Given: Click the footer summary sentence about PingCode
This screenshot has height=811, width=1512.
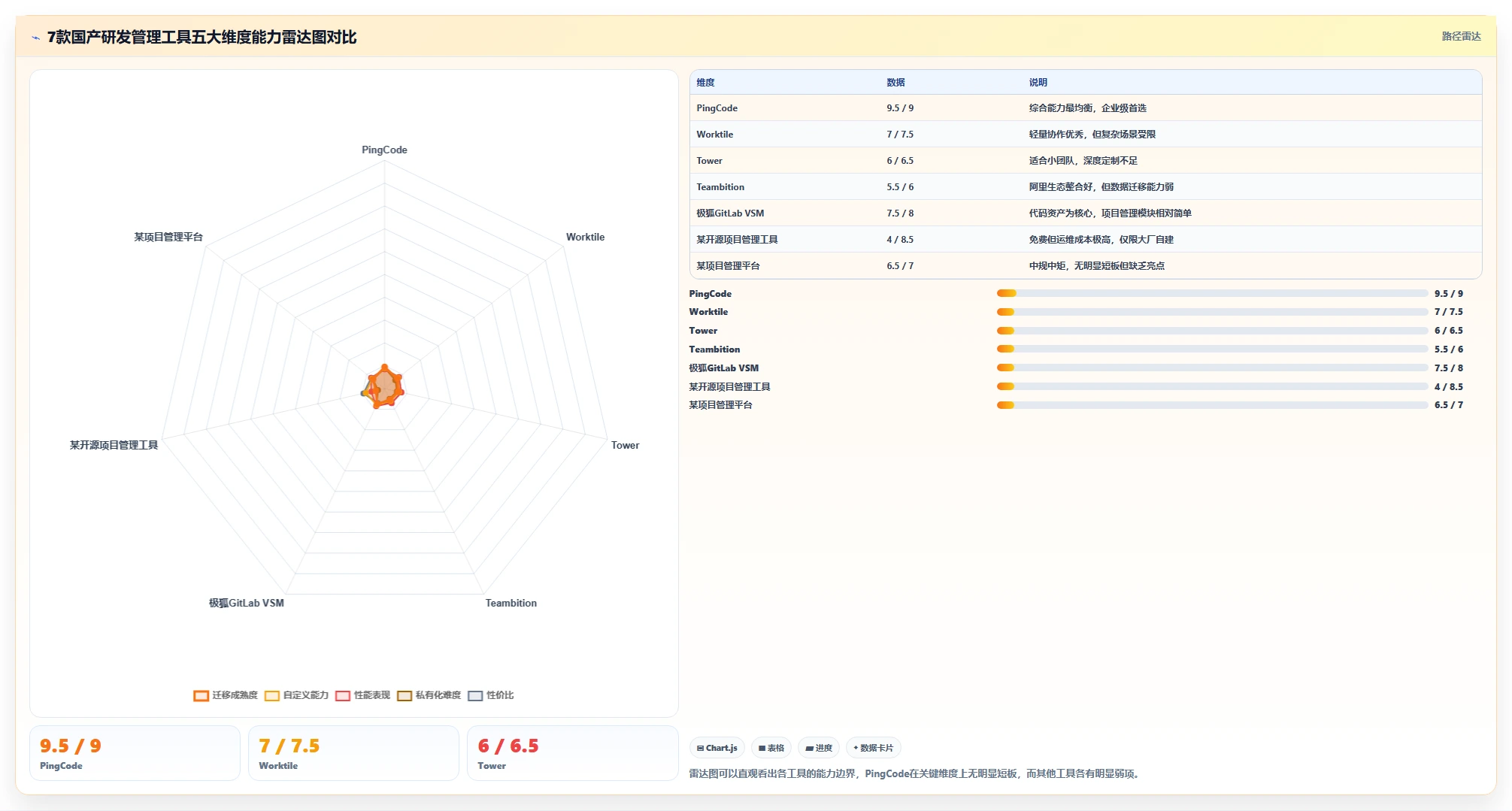Looking at the screenshot, I should click(x=916, y=773).
